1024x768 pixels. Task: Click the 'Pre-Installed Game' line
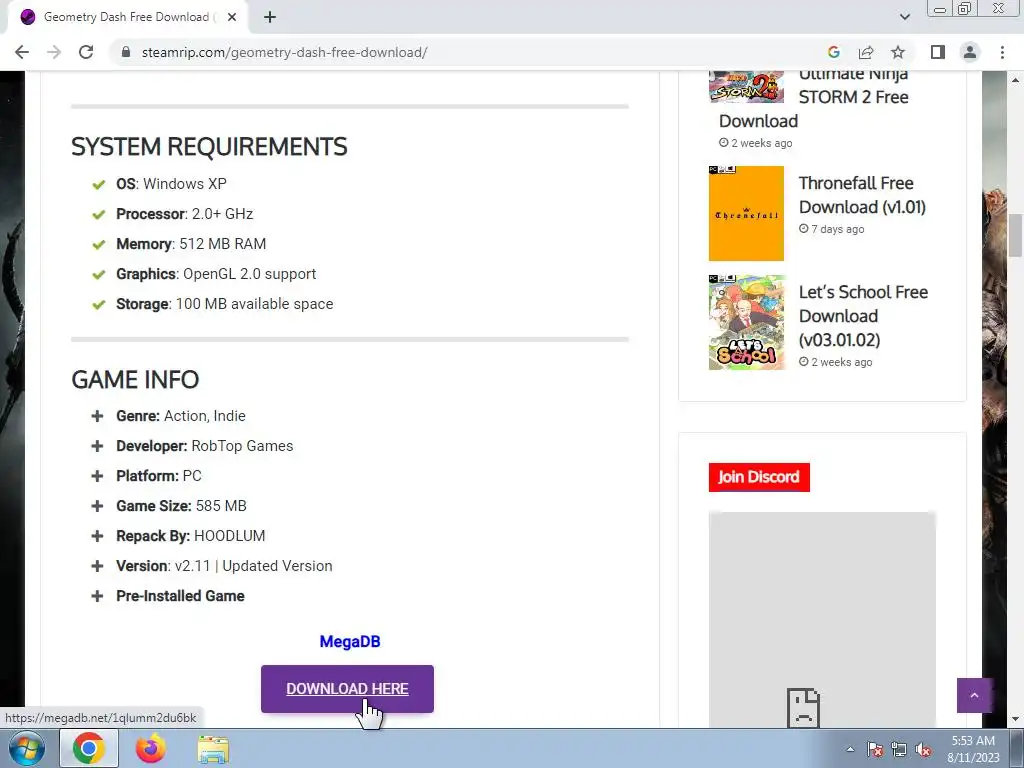click(180, 596)
